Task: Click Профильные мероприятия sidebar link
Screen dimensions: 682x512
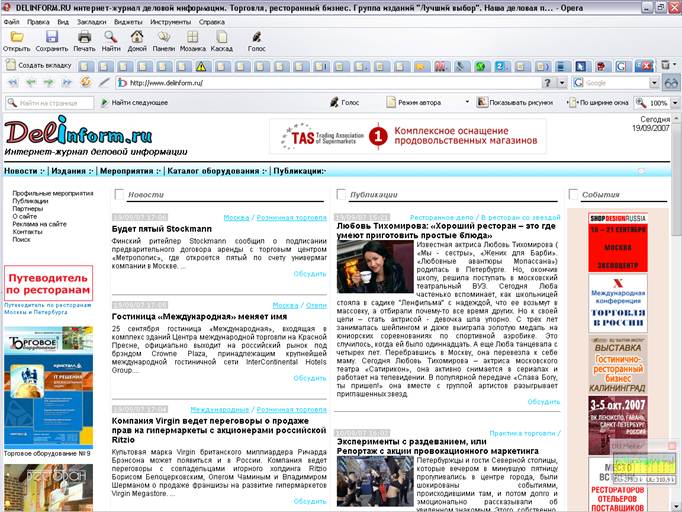Action: tap(53, 193)
